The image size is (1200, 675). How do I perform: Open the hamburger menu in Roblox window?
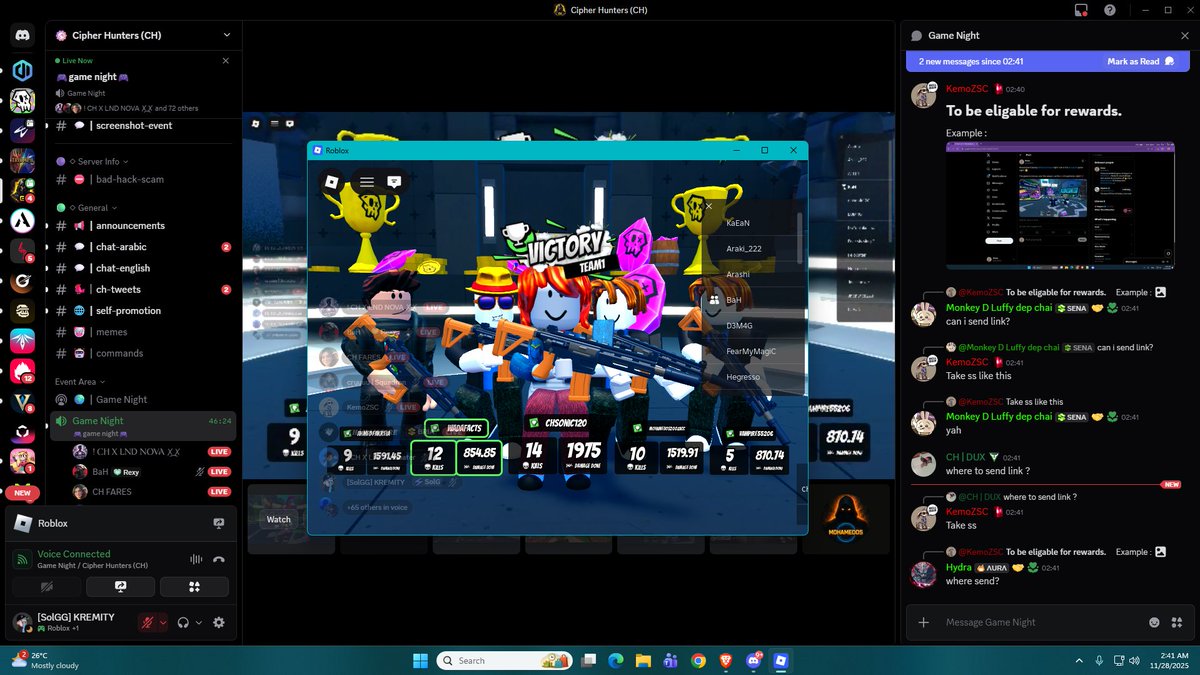367,182
